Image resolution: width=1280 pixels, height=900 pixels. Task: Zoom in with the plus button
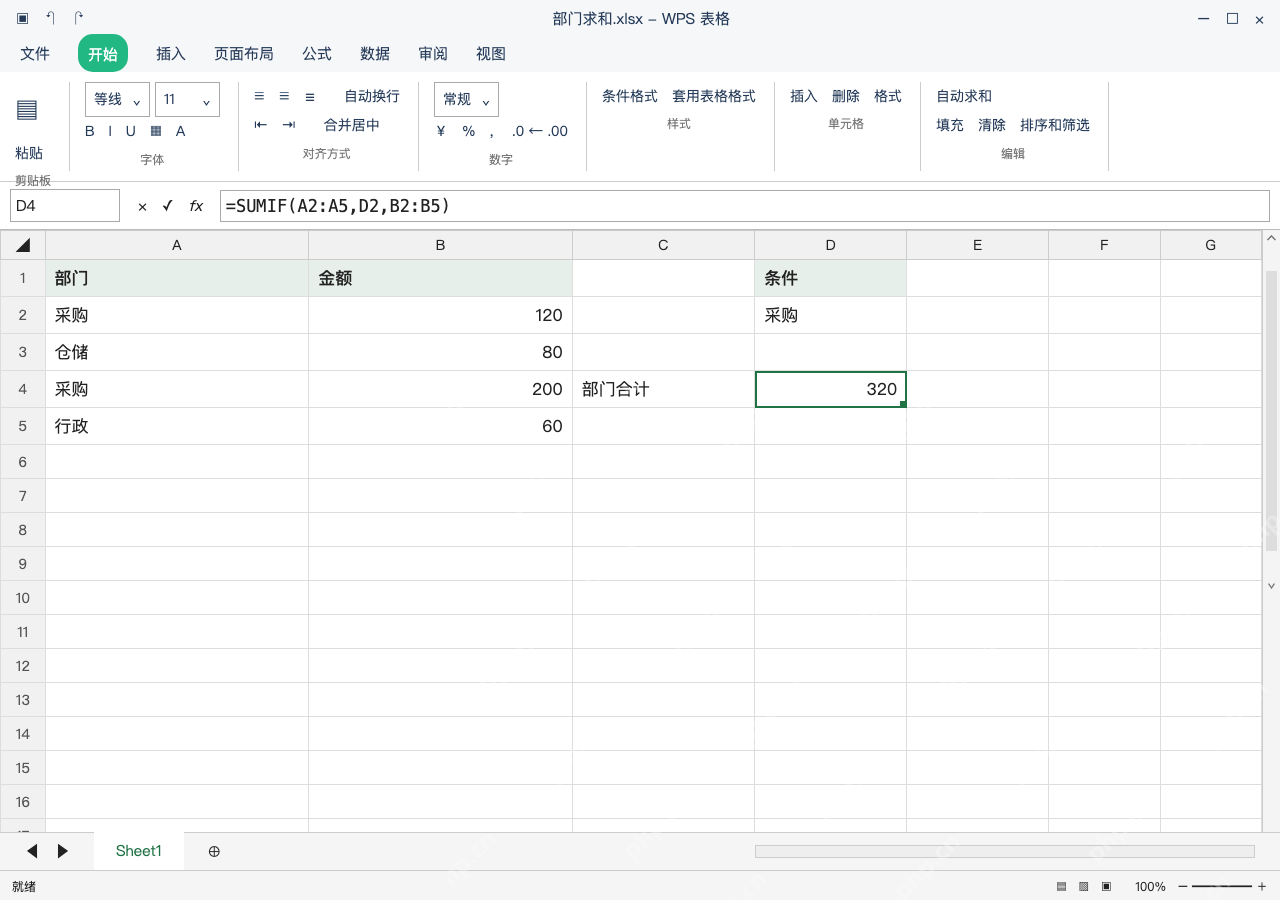pos(1262,887)
